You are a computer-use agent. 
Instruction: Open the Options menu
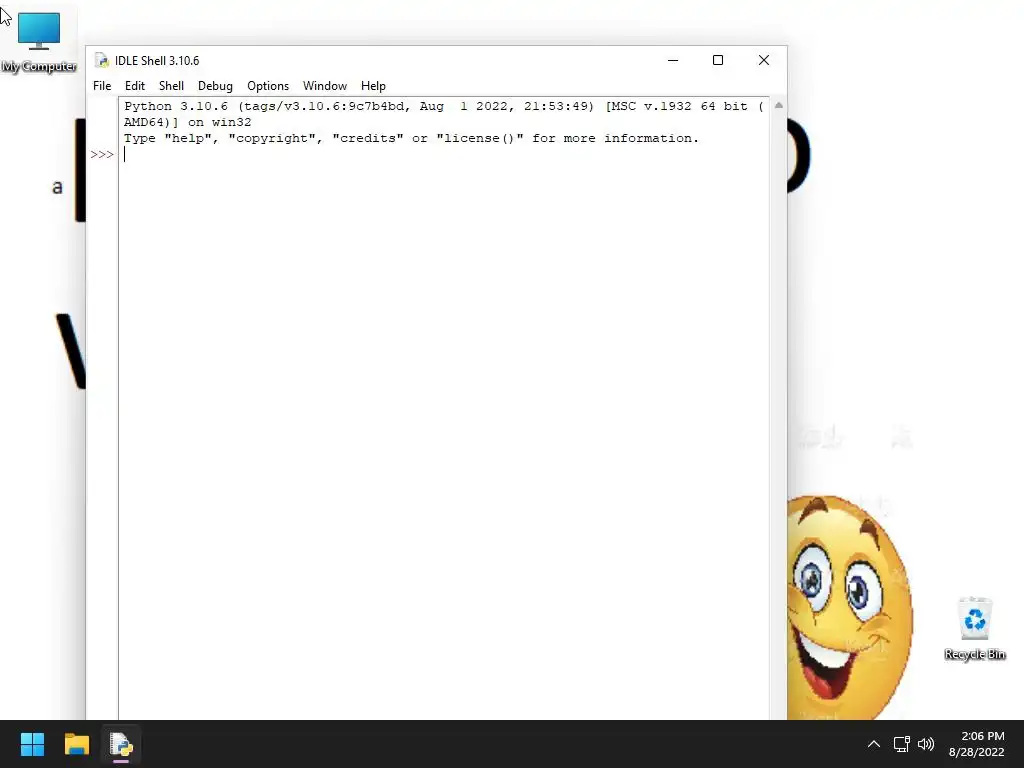[x=268, y=86]
